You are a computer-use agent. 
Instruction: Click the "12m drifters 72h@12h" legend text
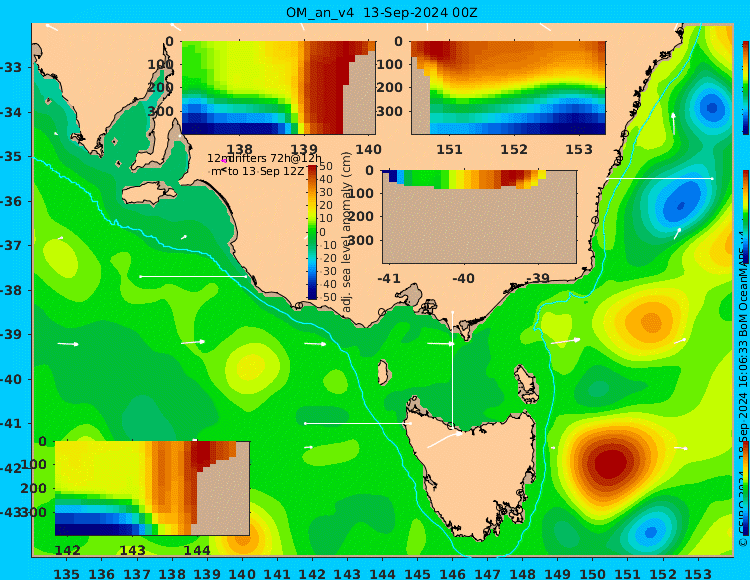pos(265,158)
